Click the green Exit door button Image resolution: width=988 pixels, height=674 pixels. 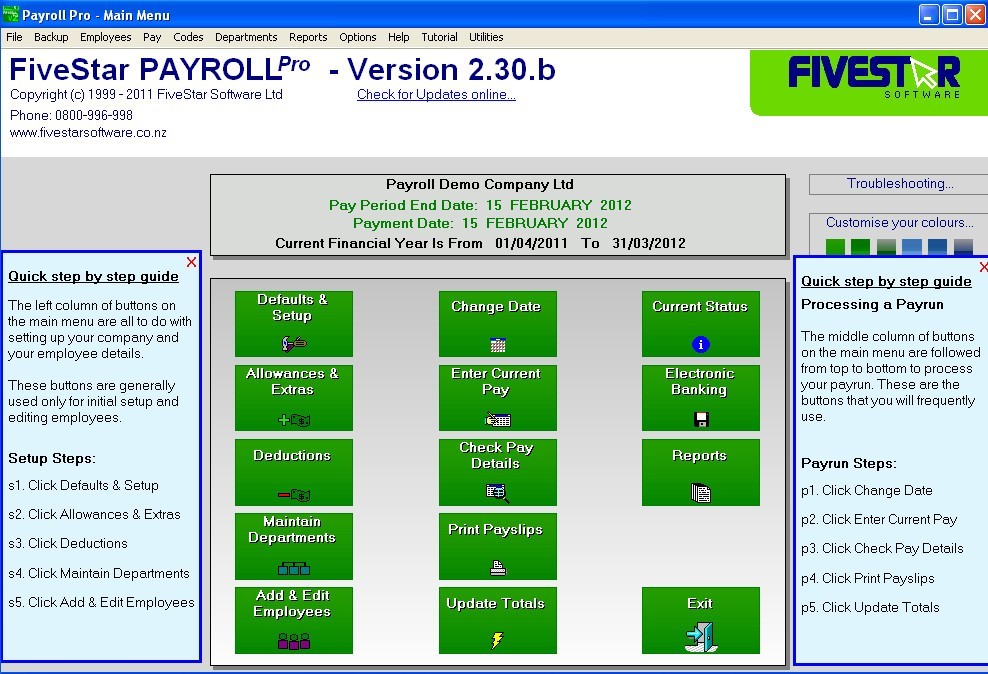tap(701, 620)
